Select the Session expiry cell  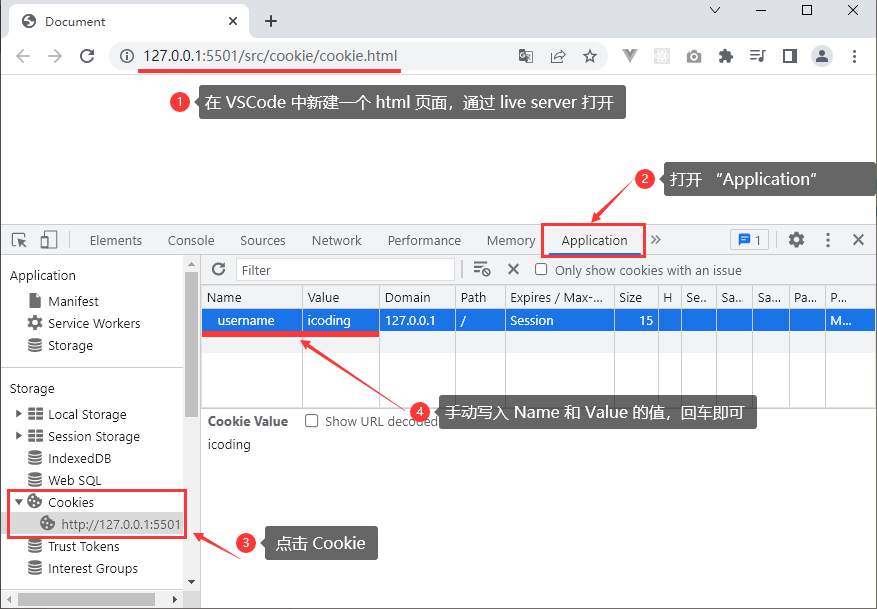click(x=560, y=320)
